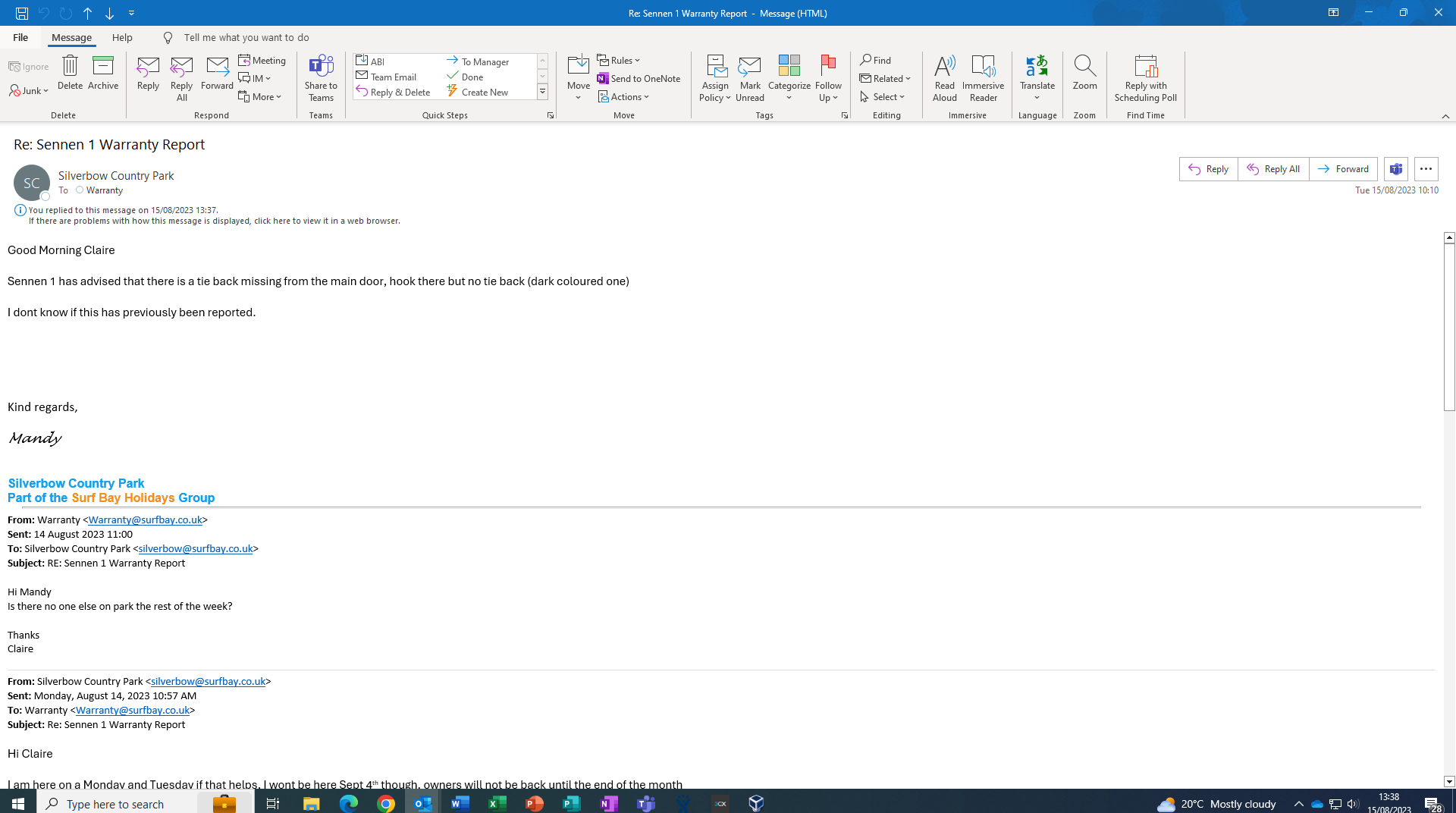Click the Share to Teams icon
1456x813 pixels.
[x=321, y=78]
